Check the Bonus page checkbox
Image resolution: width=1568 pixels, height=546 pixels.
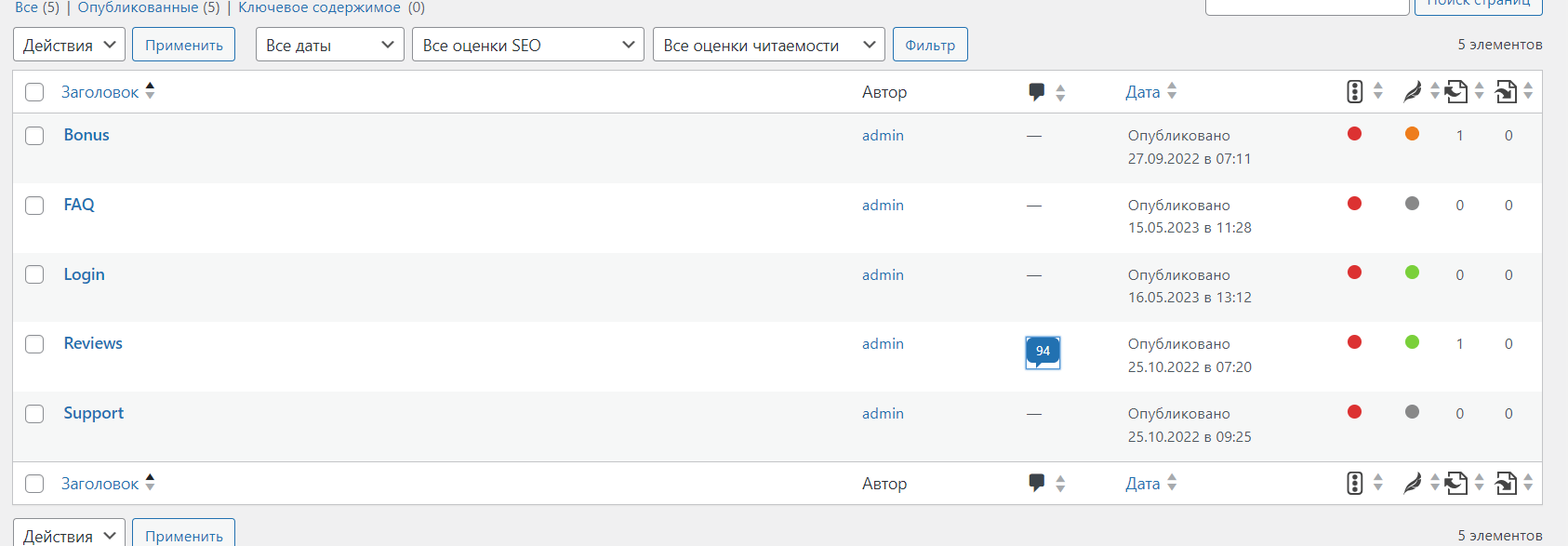click(34, 136)
